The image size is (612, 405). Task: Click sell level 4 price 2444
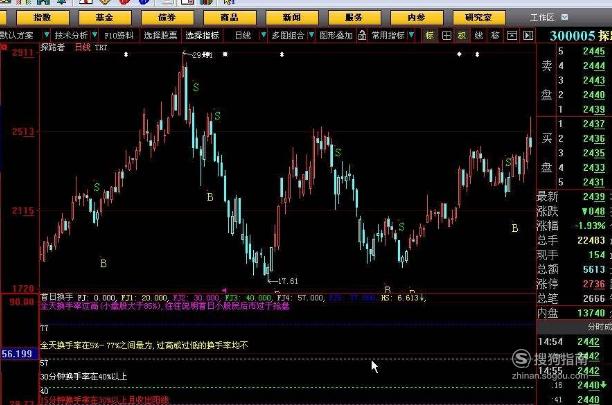(594, 66)
